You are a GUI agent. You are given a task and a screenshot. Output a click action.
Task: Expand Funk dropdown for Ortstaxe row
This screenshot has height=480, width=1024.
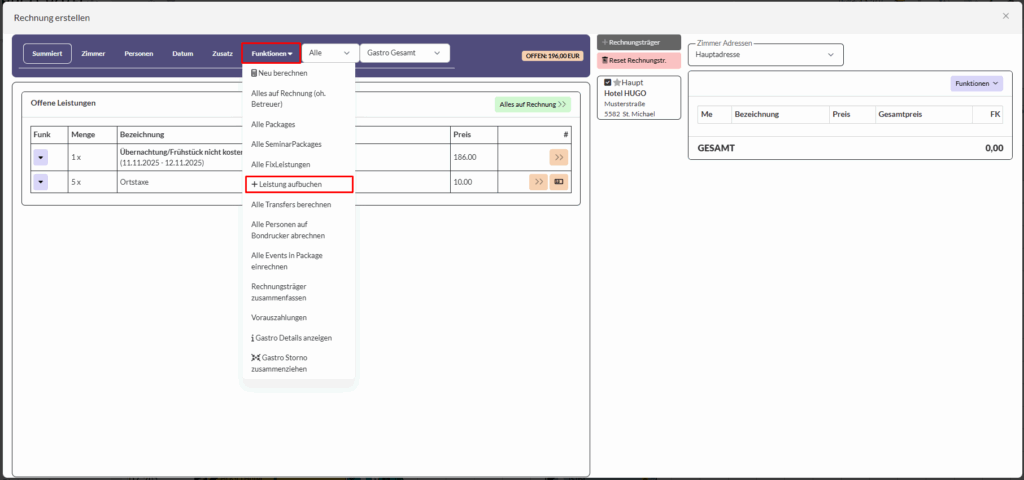tap(41, 182)
